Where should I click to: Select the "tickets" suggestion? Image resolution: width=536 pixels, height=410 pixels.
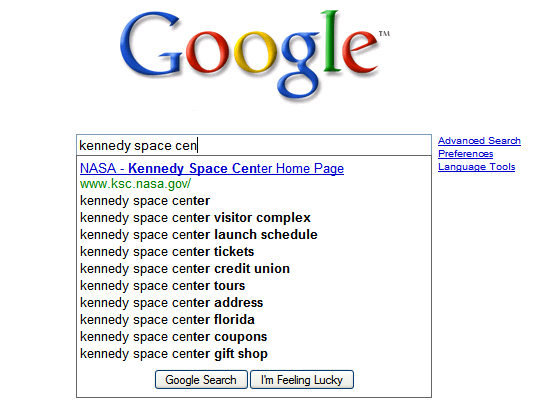click(x=167, y=252)
